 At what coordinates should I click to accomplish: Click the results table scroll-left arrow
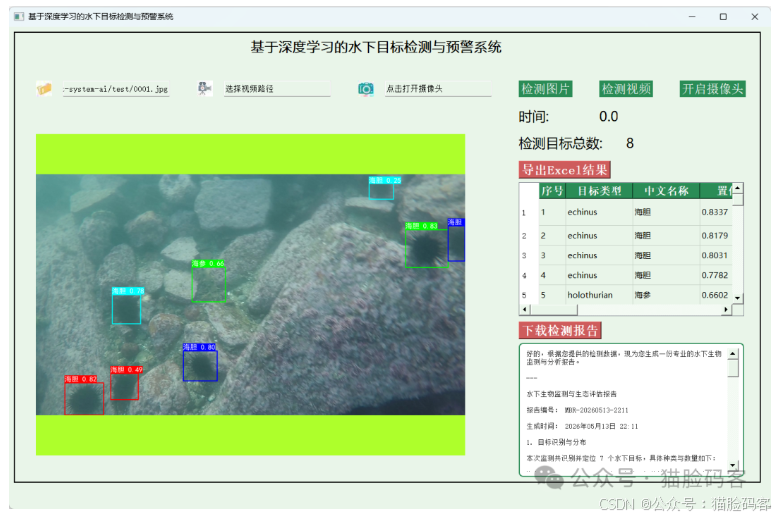pyautogui.click(x=525, y=310)
